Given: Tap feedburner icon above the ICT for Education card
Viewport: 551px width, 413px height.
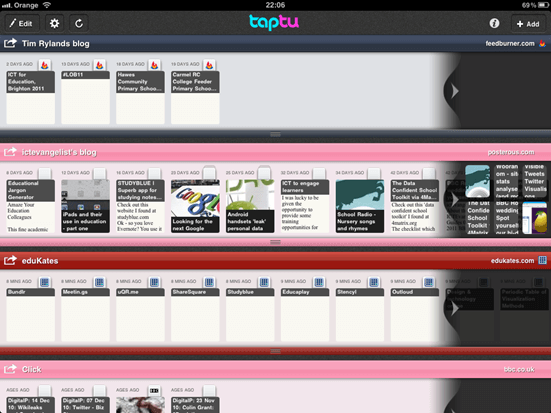Looking at the screenshot, I should click(45, 65).
